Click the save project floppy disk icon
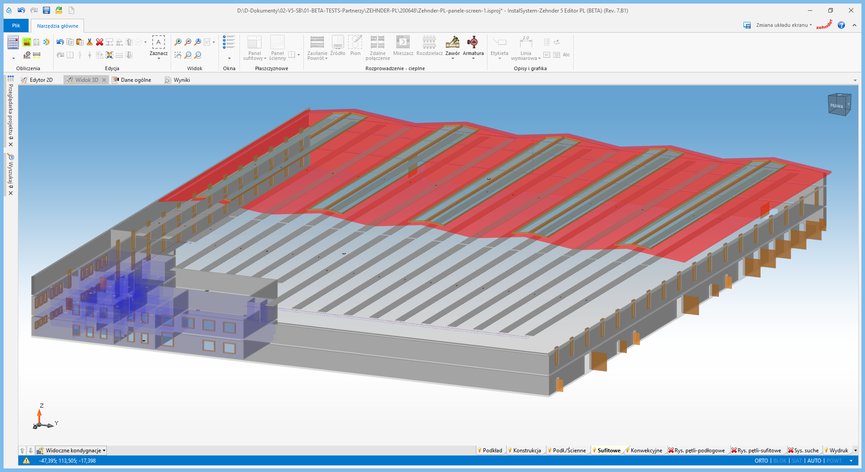This screenshot has width=865, height=472. 46,9
